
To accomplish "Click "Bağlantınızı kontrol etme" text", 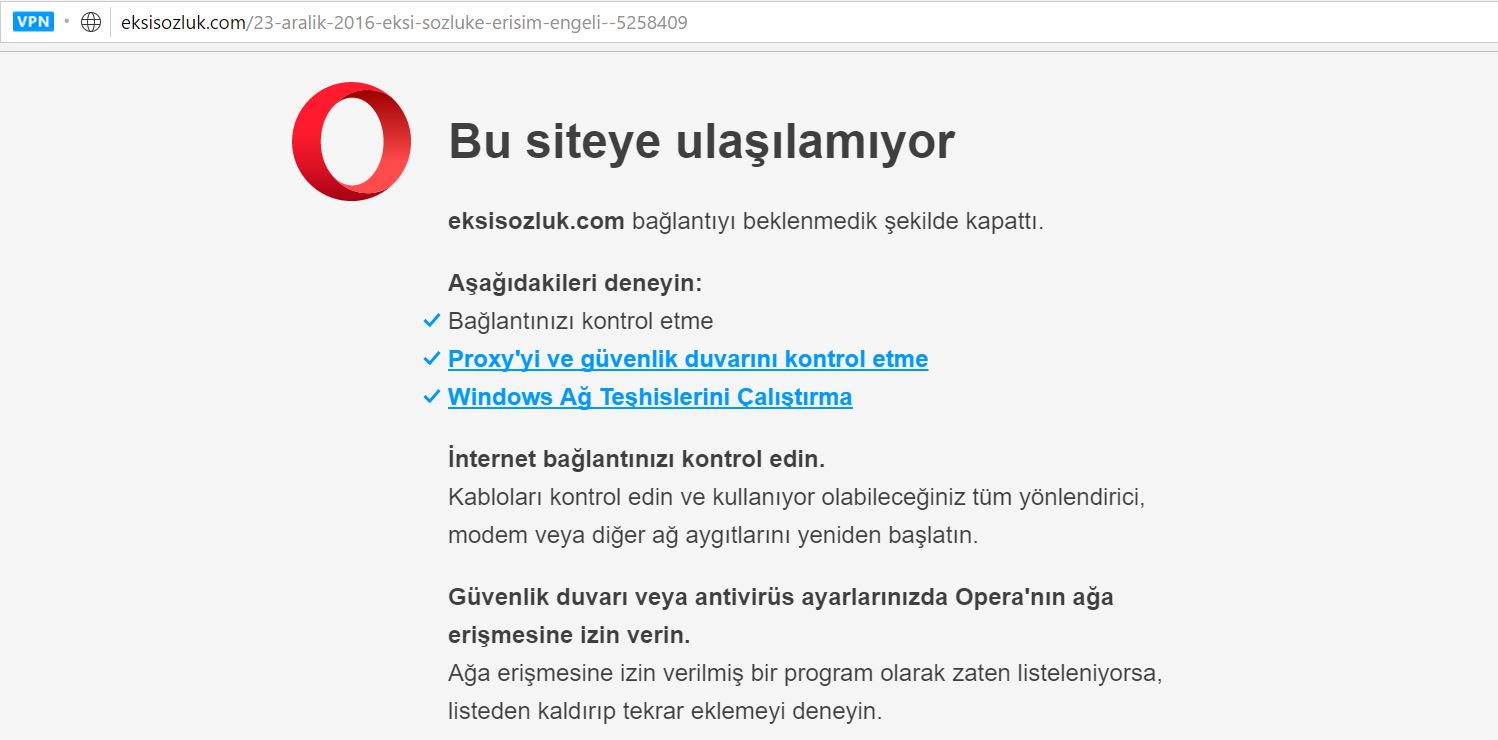I will coord(581,321).
